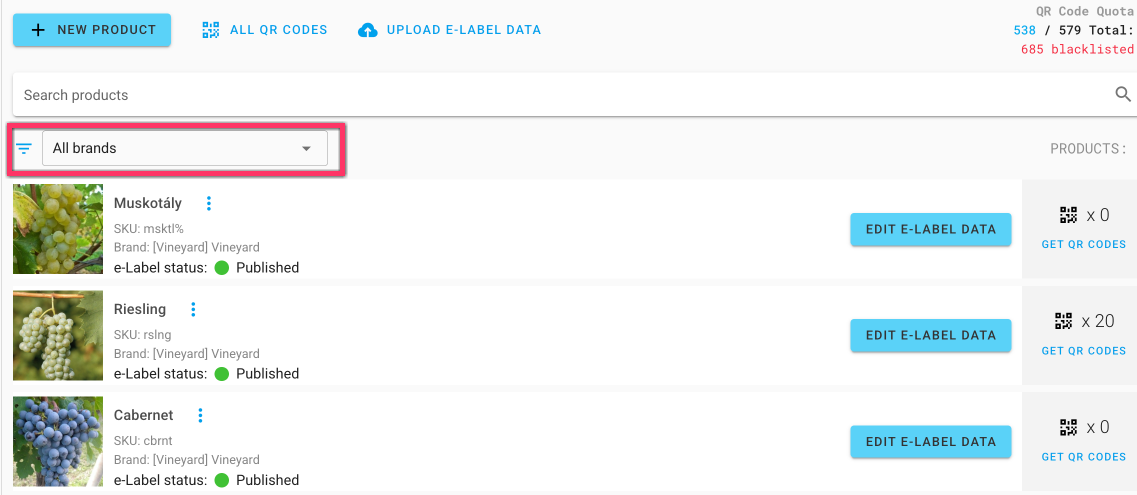Click QR code icon for Riesling
Screen dimensions: 1137x495
1064,320
